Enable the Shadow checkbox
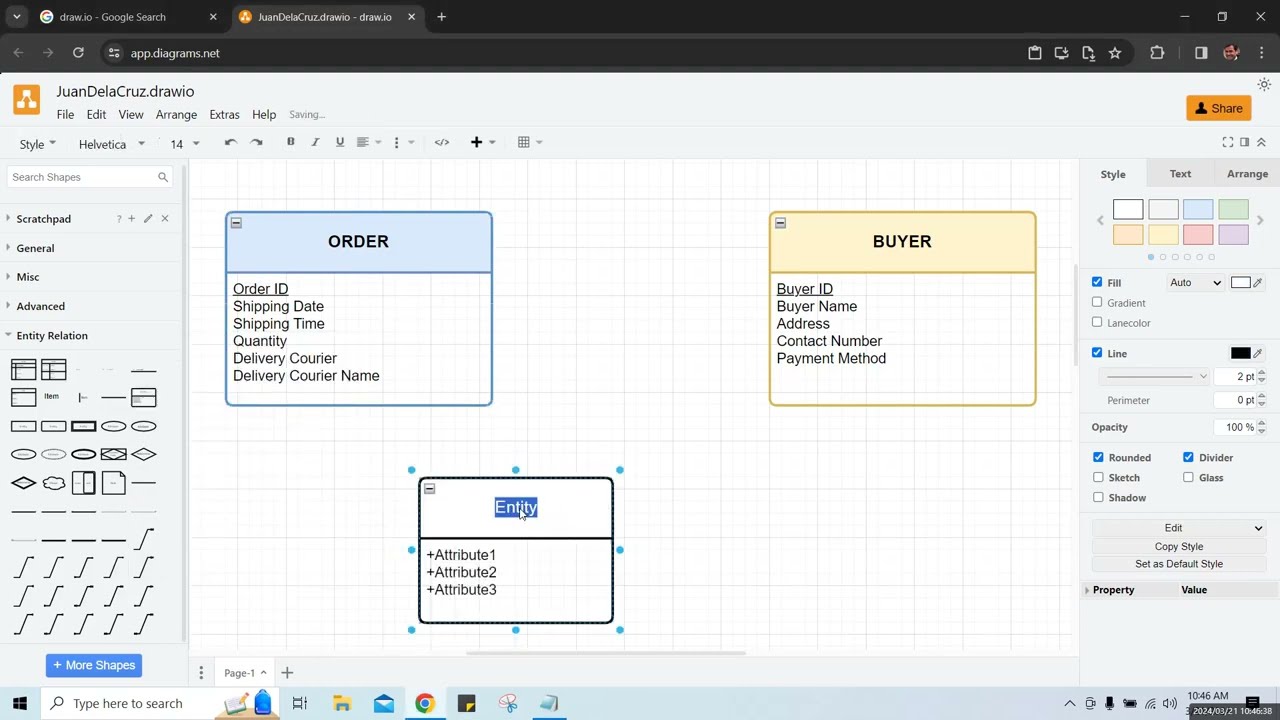This screenshot has height=720, width=1280. [1098, 497]
